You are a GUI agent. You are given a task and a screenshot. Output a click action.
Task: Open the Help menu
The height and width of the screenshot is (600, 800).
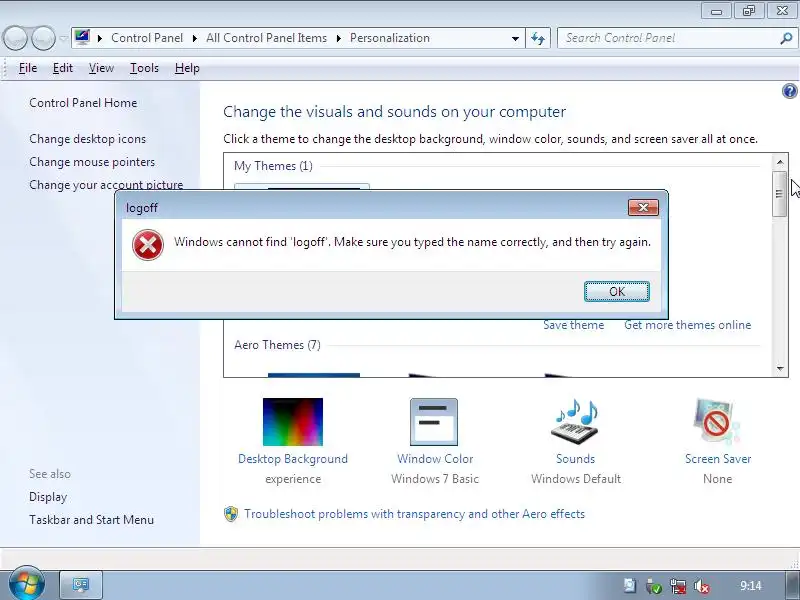(187, 68)
